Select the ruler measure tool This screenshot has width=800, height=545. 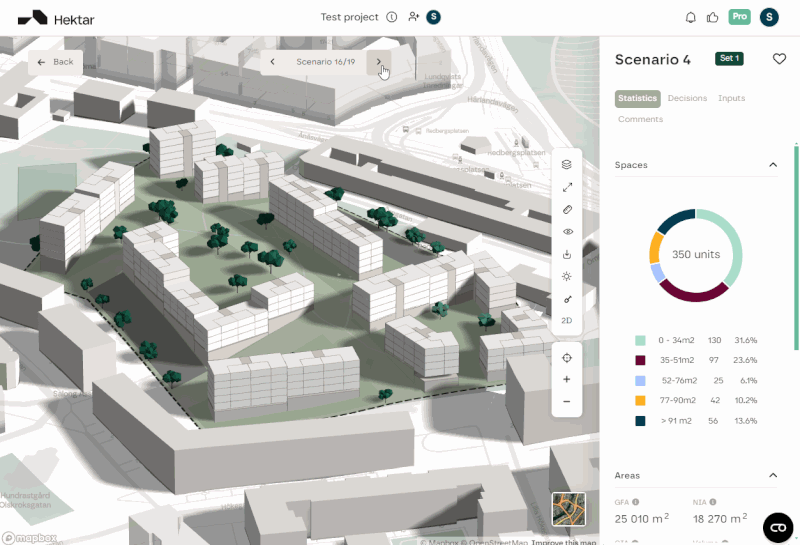pos(567,210)
